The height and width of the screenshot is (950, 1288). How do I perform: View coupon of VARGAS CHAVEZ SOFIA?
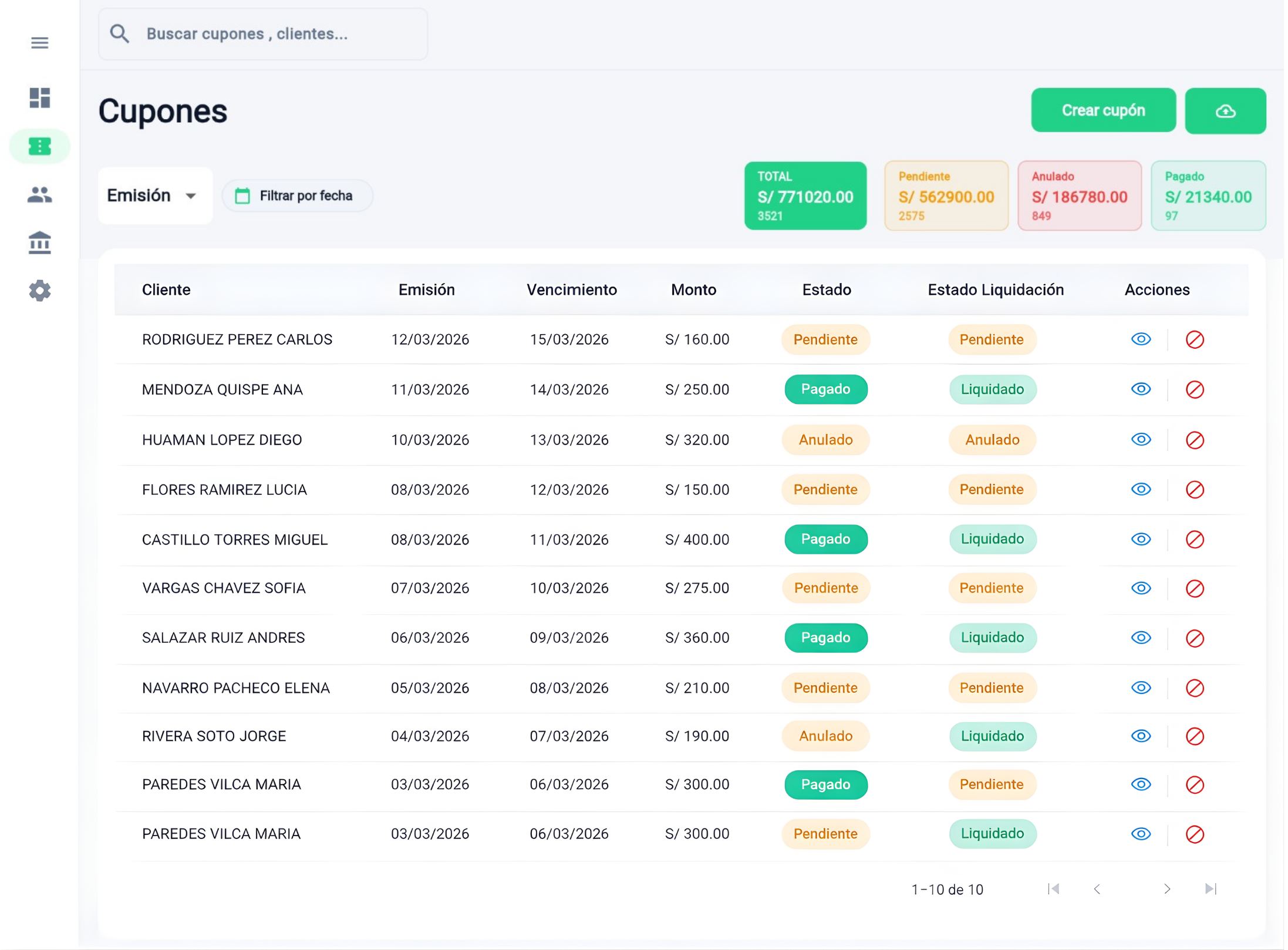point(1141,588)
